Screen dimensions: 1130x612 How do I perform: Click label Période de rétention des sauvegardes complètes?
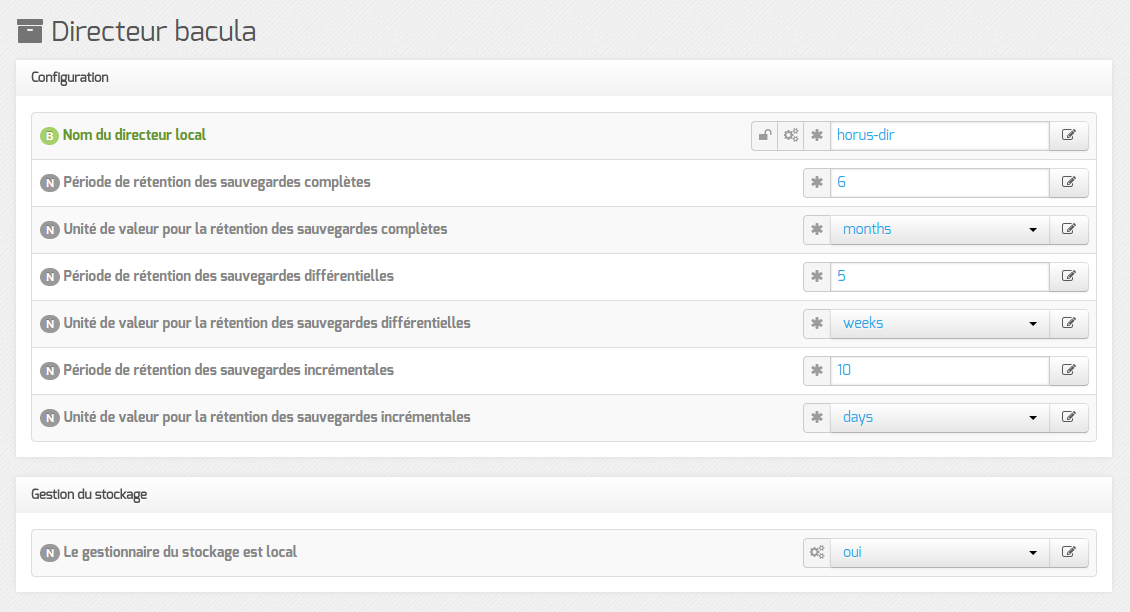(217, 182)
